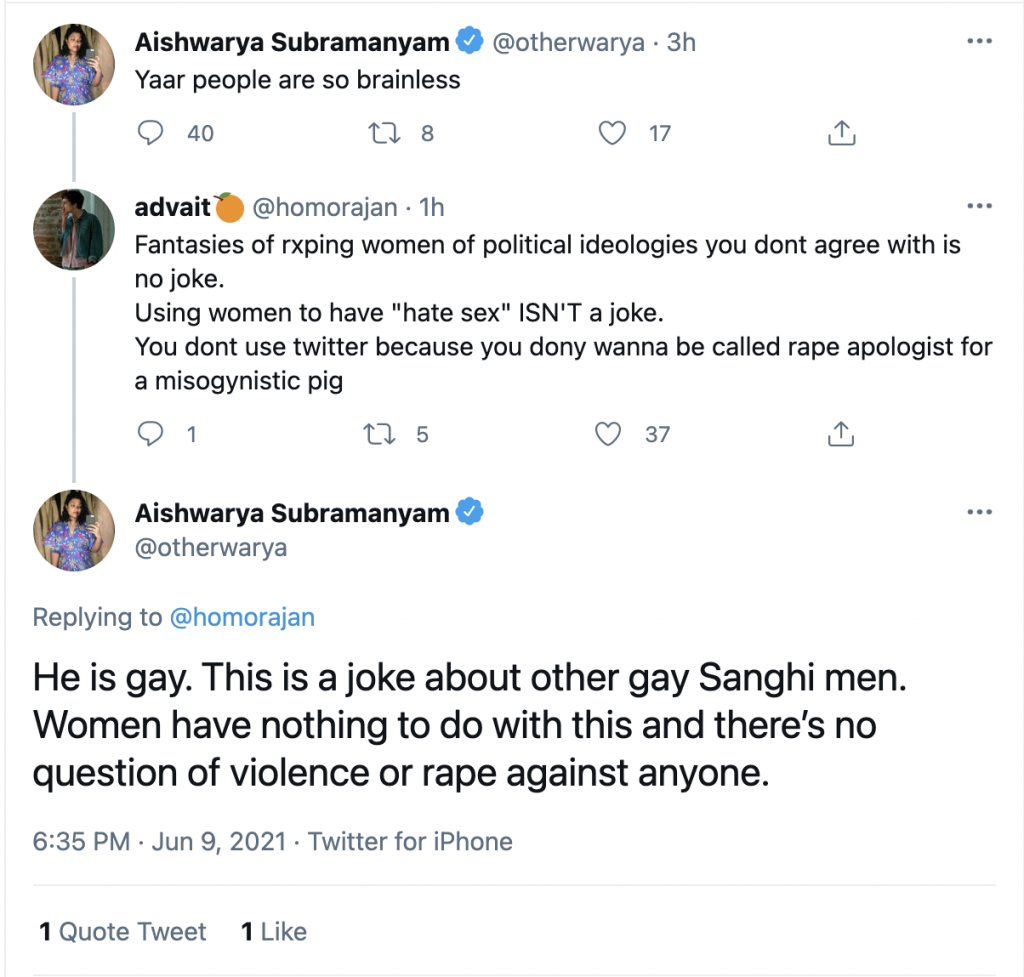Share the first tweet by Aishwarya

842,133
